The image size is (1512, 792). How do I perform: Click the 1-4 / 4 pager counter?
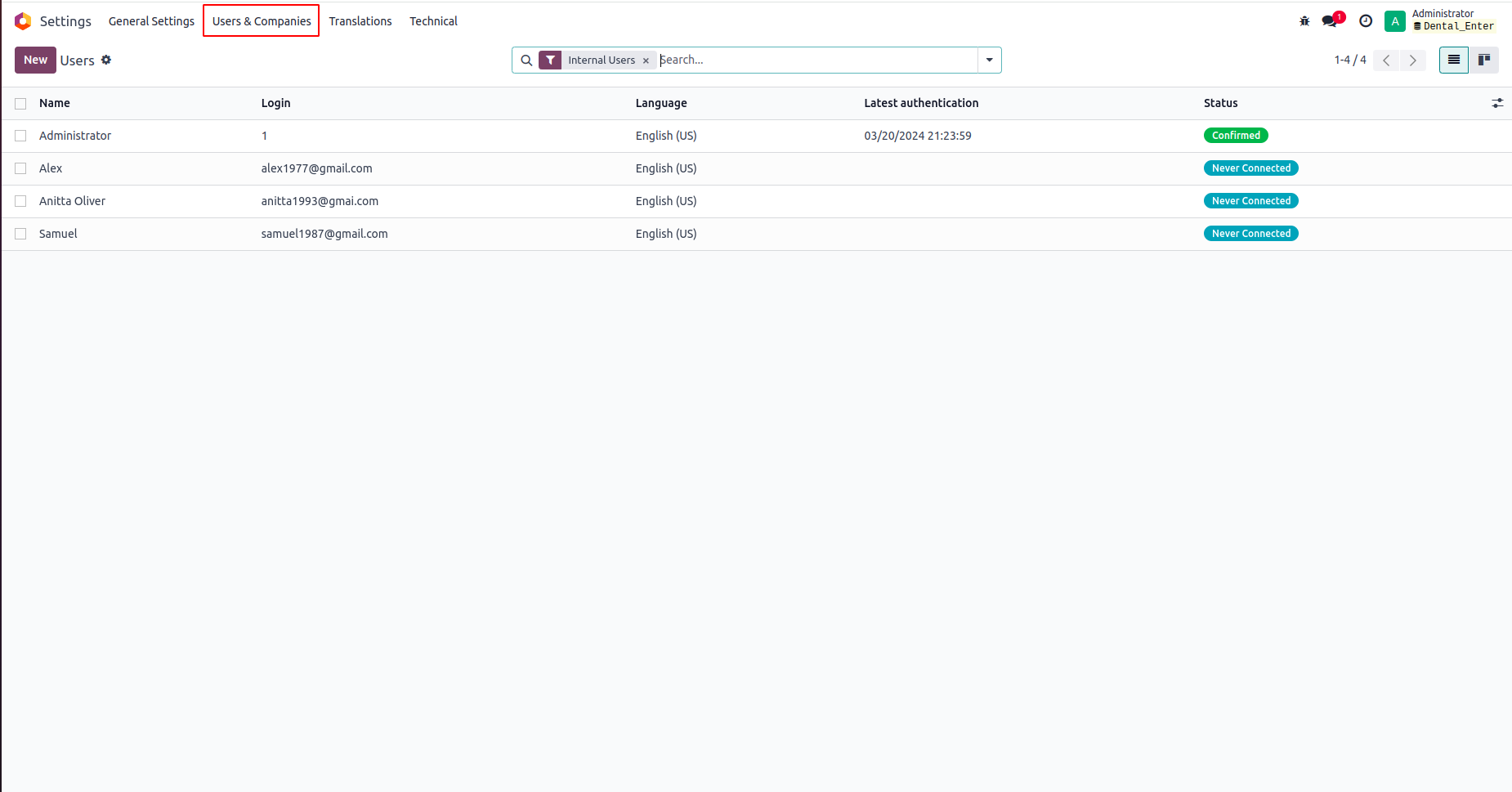pyautogui.click(x=1350, y=60)
